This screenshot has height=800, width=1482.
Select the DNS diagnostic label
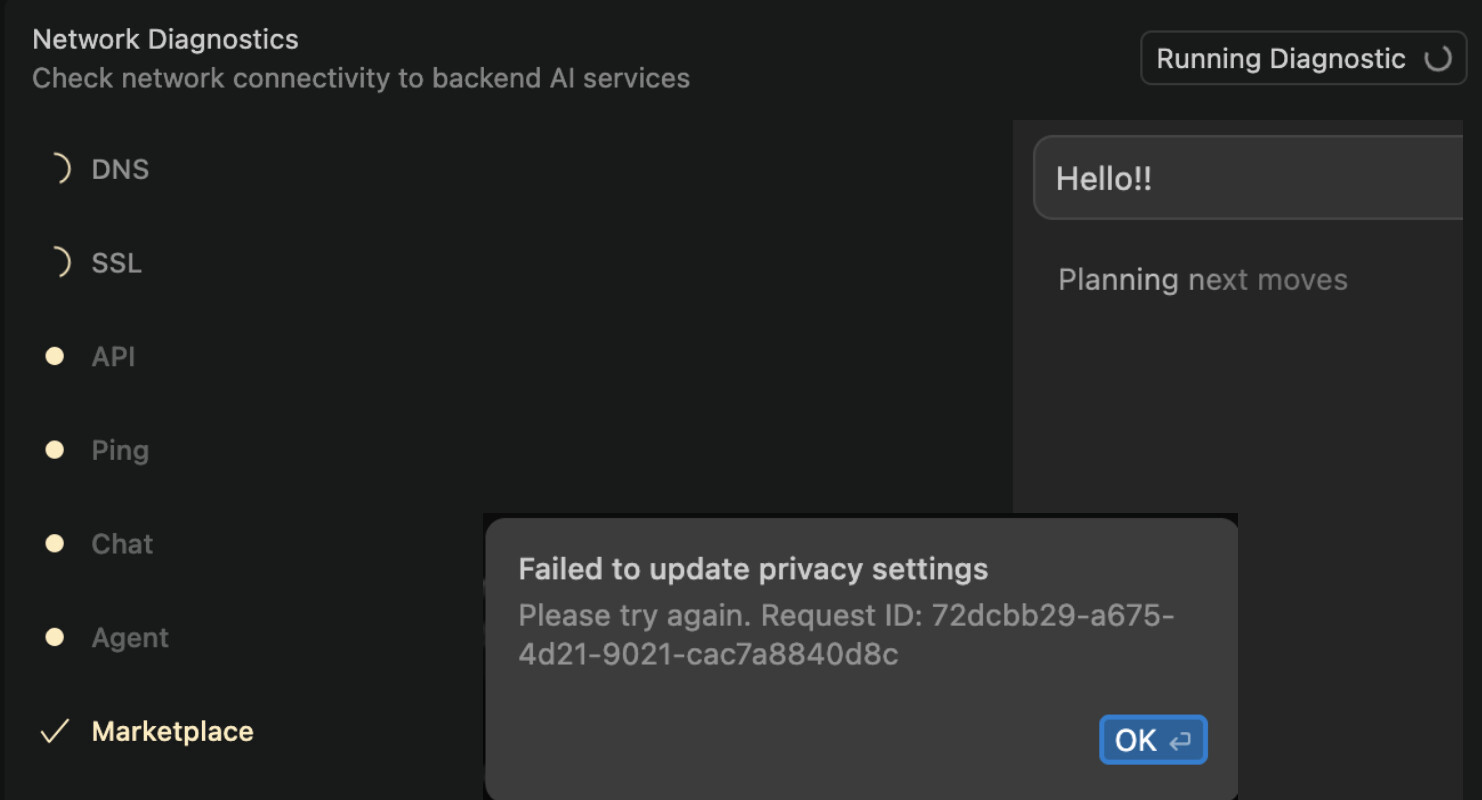click(x=120, y=169)
